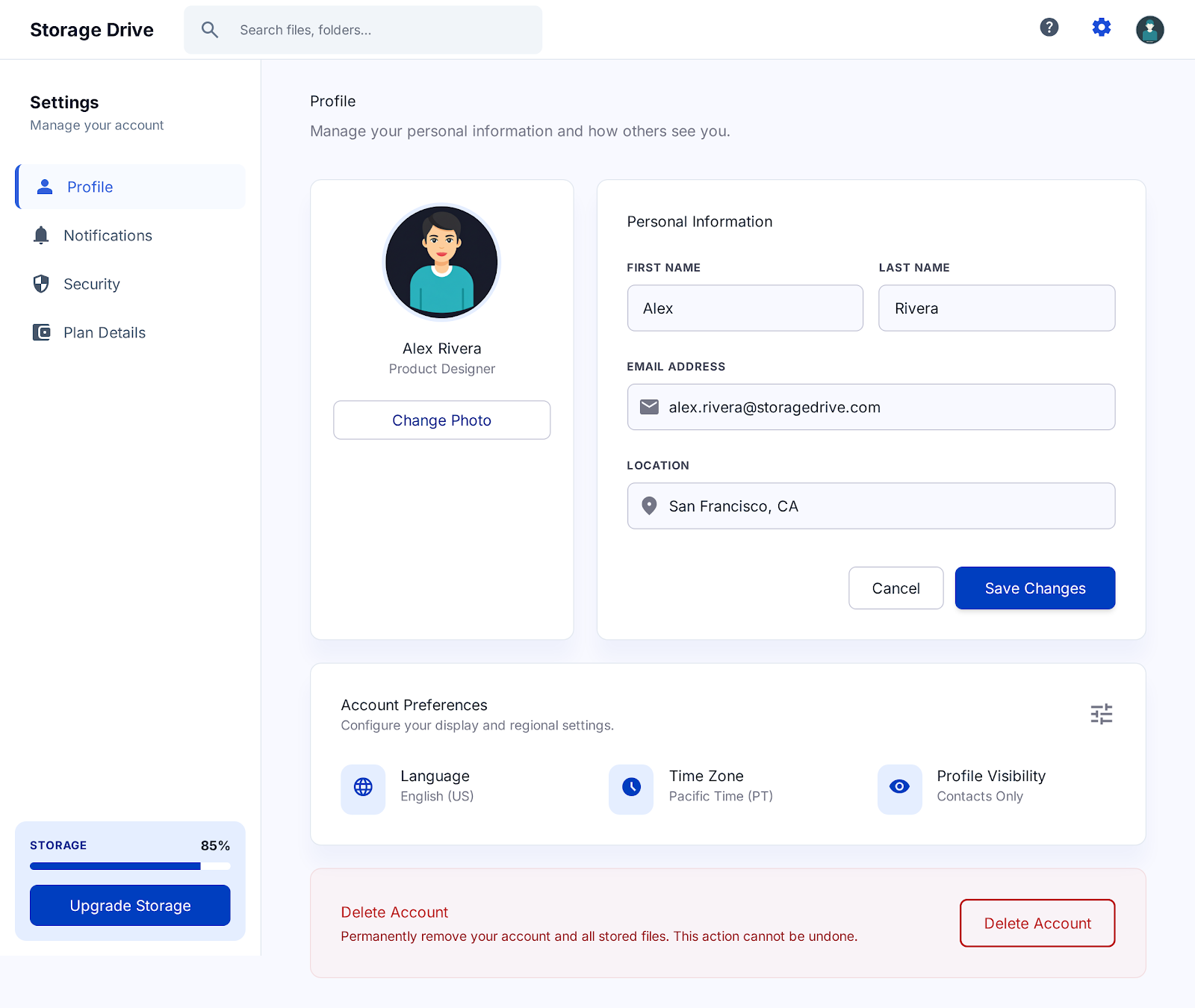Click the San Francisco, CA location field

click(871, 506)
